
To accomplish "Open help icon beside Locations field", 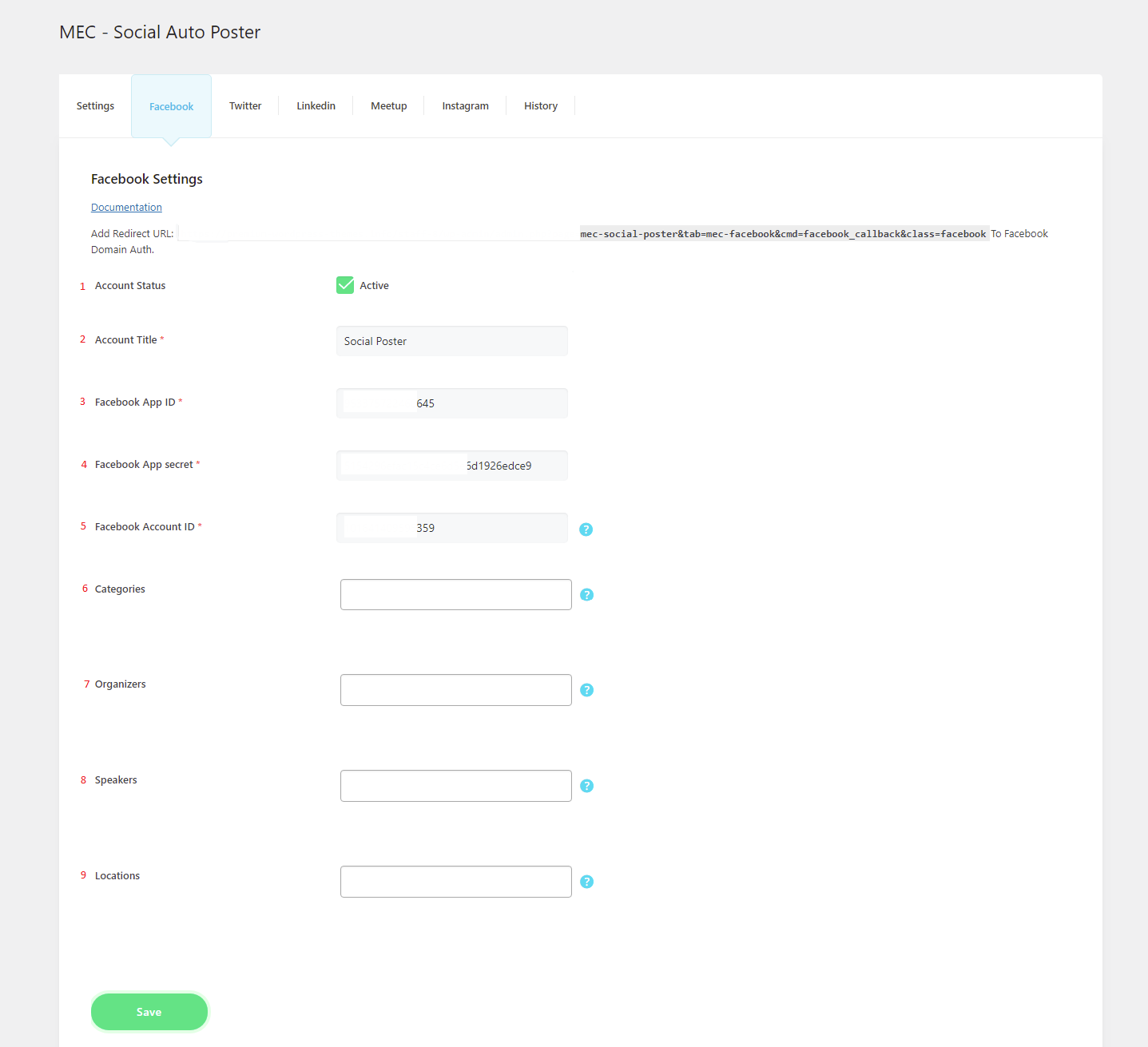I will click(x=586, y=882).
